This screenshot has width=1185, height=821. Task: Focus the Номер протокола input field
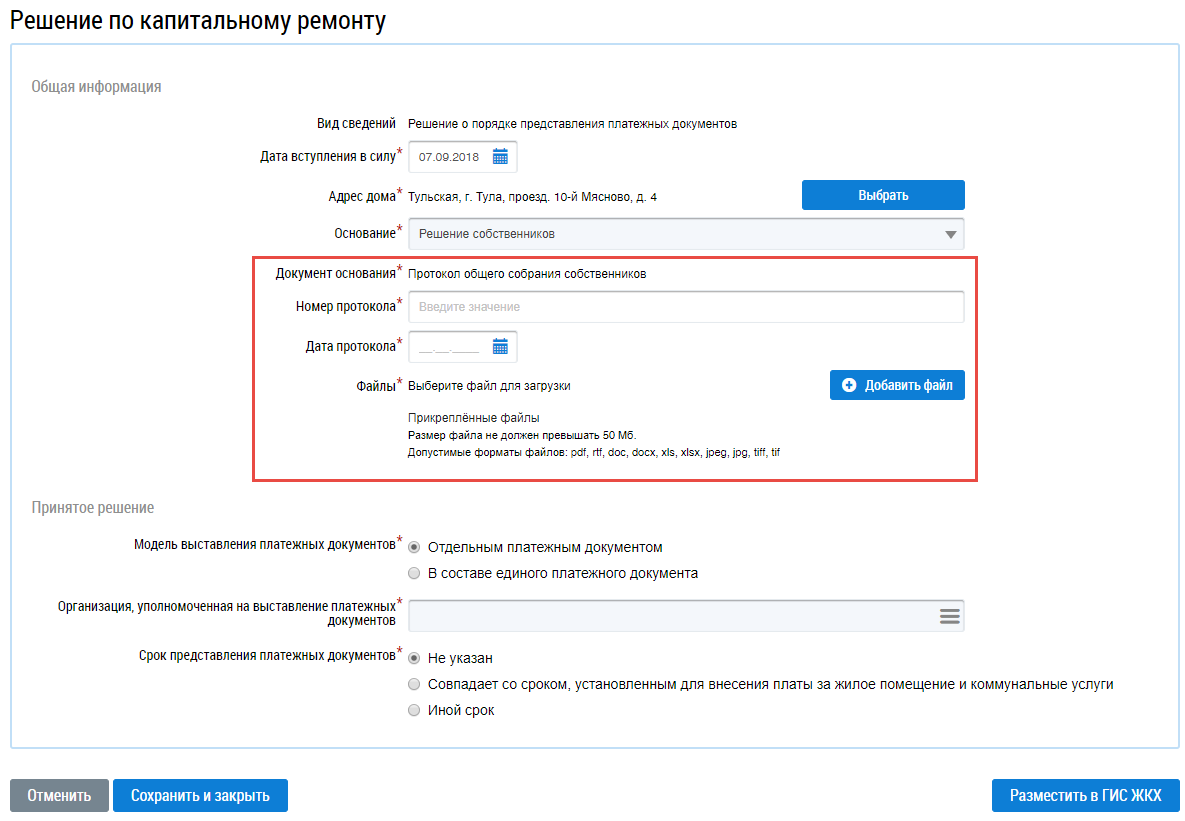click(686, 307)
